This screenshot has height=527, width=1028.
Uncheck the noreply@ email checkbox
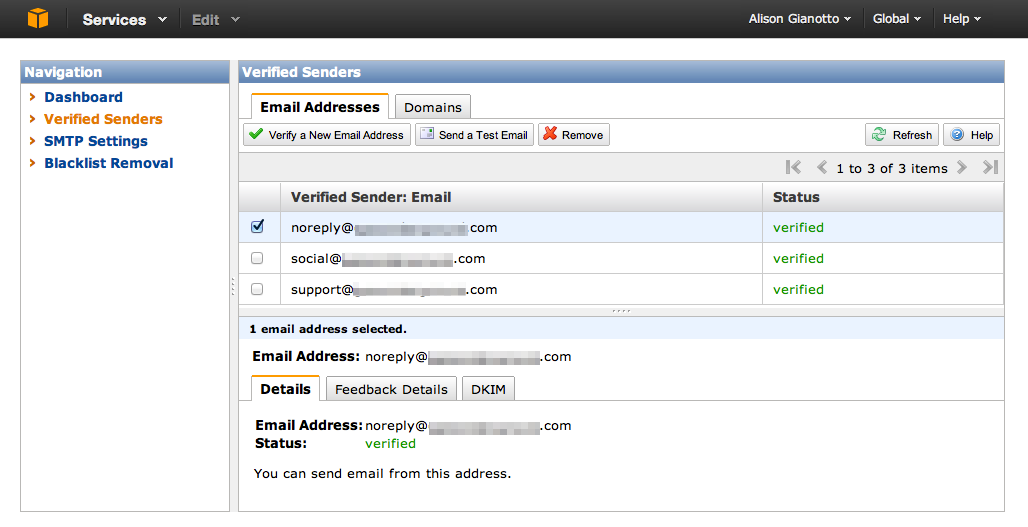click(x=257, y=227)
